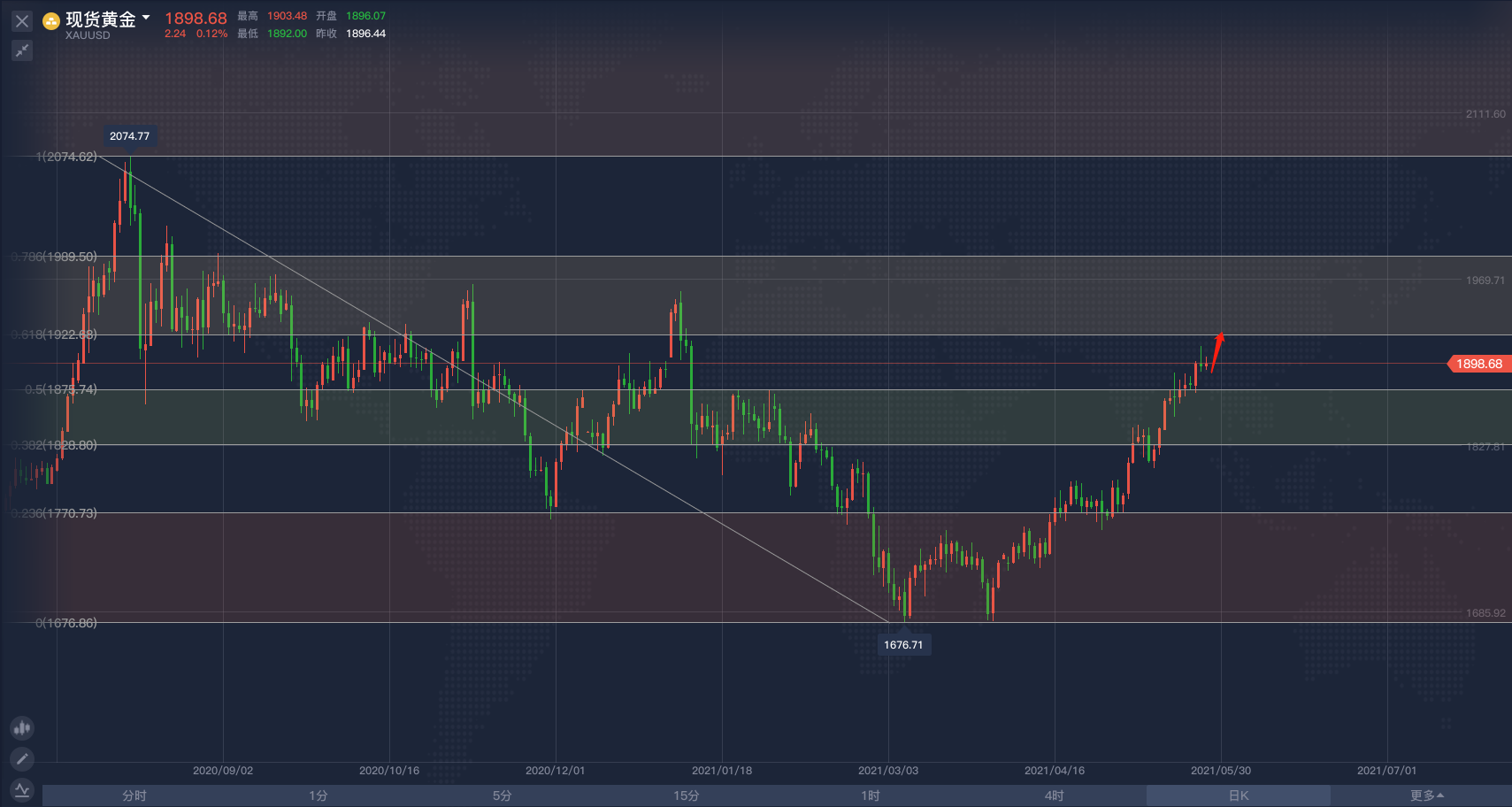Close the chart with the X icon
1512x807 pixels.
click(22, 21)
